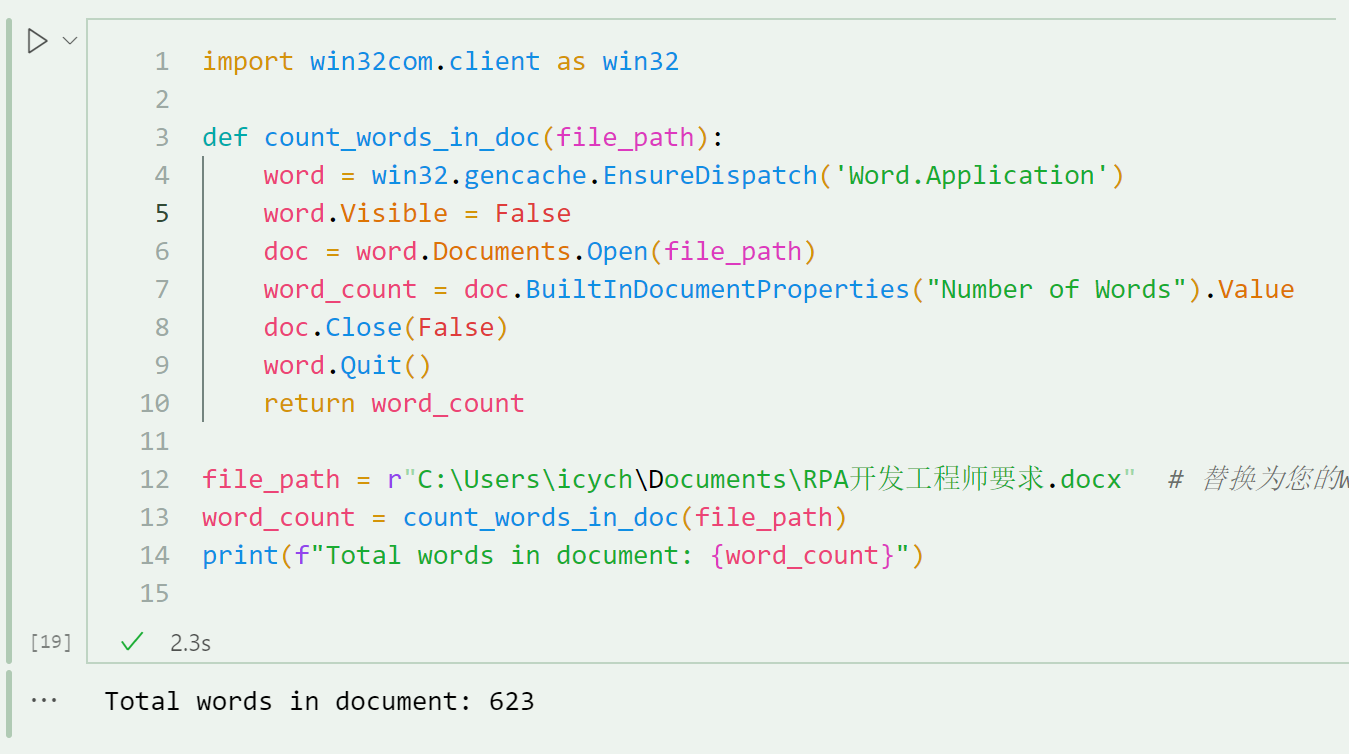Select 'False' assigned to word.Visible

click(533, 214)
